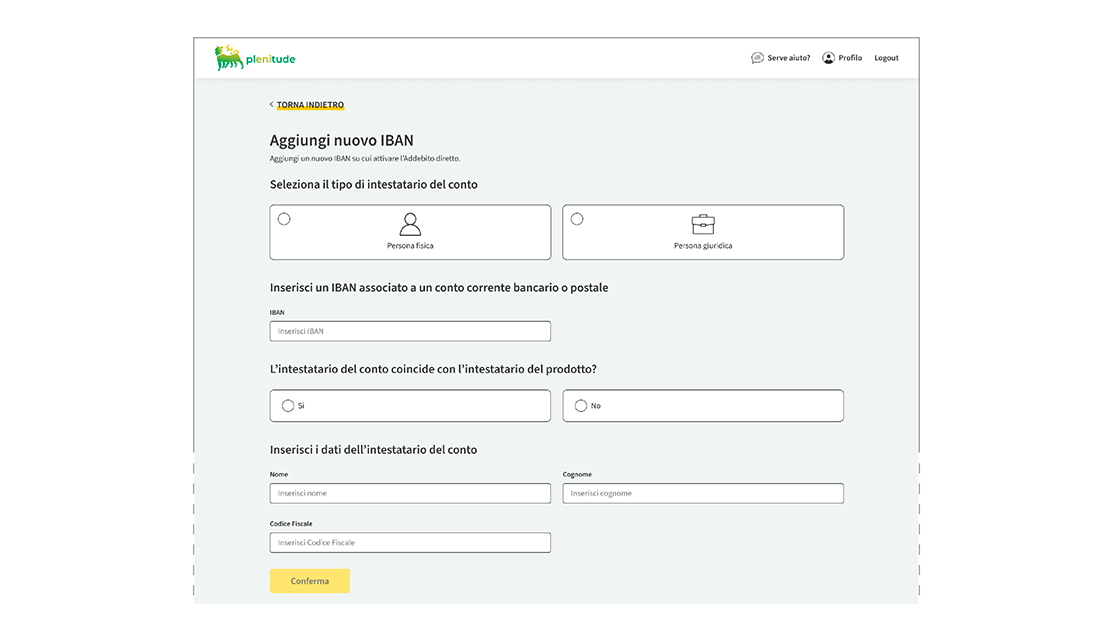Viewport: 1113px width, 640px height.
Task: Go back via 'TORNA INDIETRO' link
Action: point(310,105)
